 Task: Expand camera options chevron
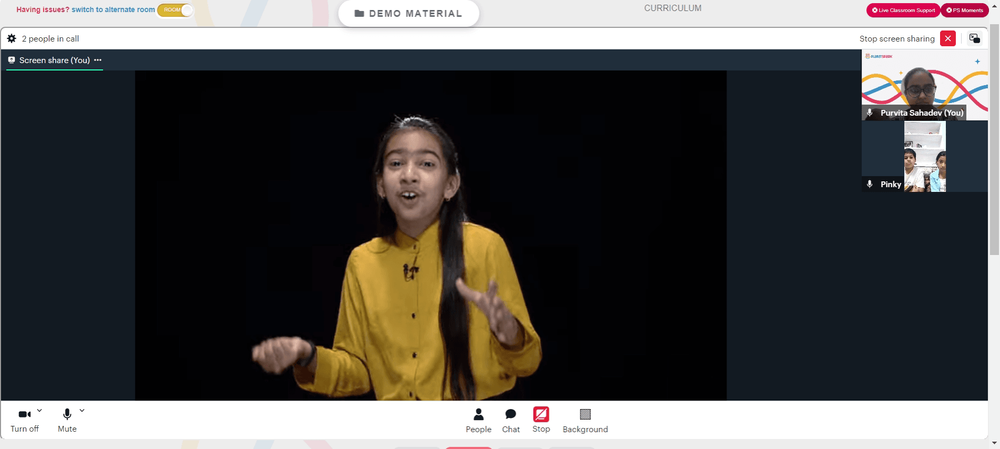point(40,411)
